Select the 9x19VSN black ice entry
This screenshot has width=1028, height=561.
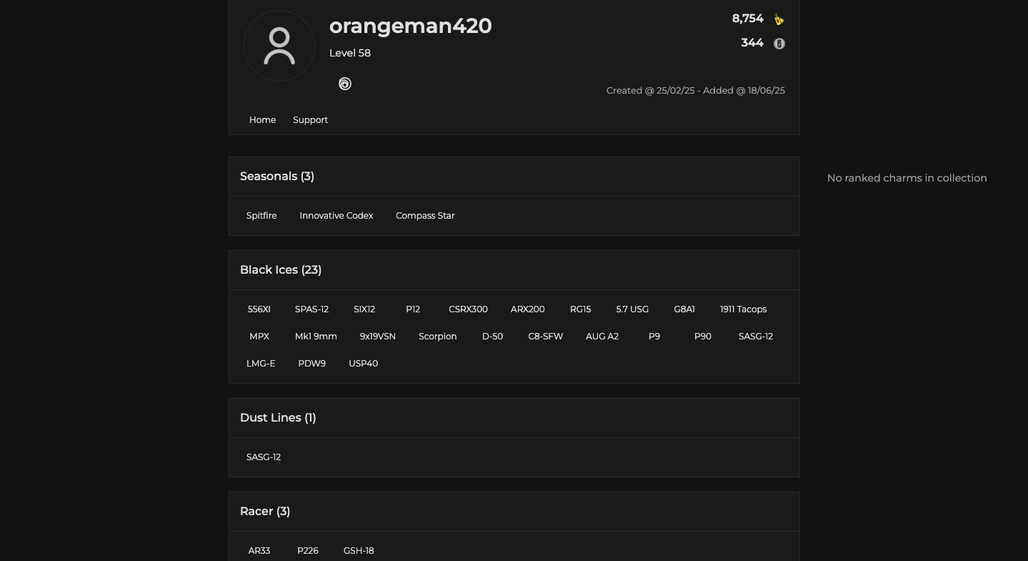point(378,336)
